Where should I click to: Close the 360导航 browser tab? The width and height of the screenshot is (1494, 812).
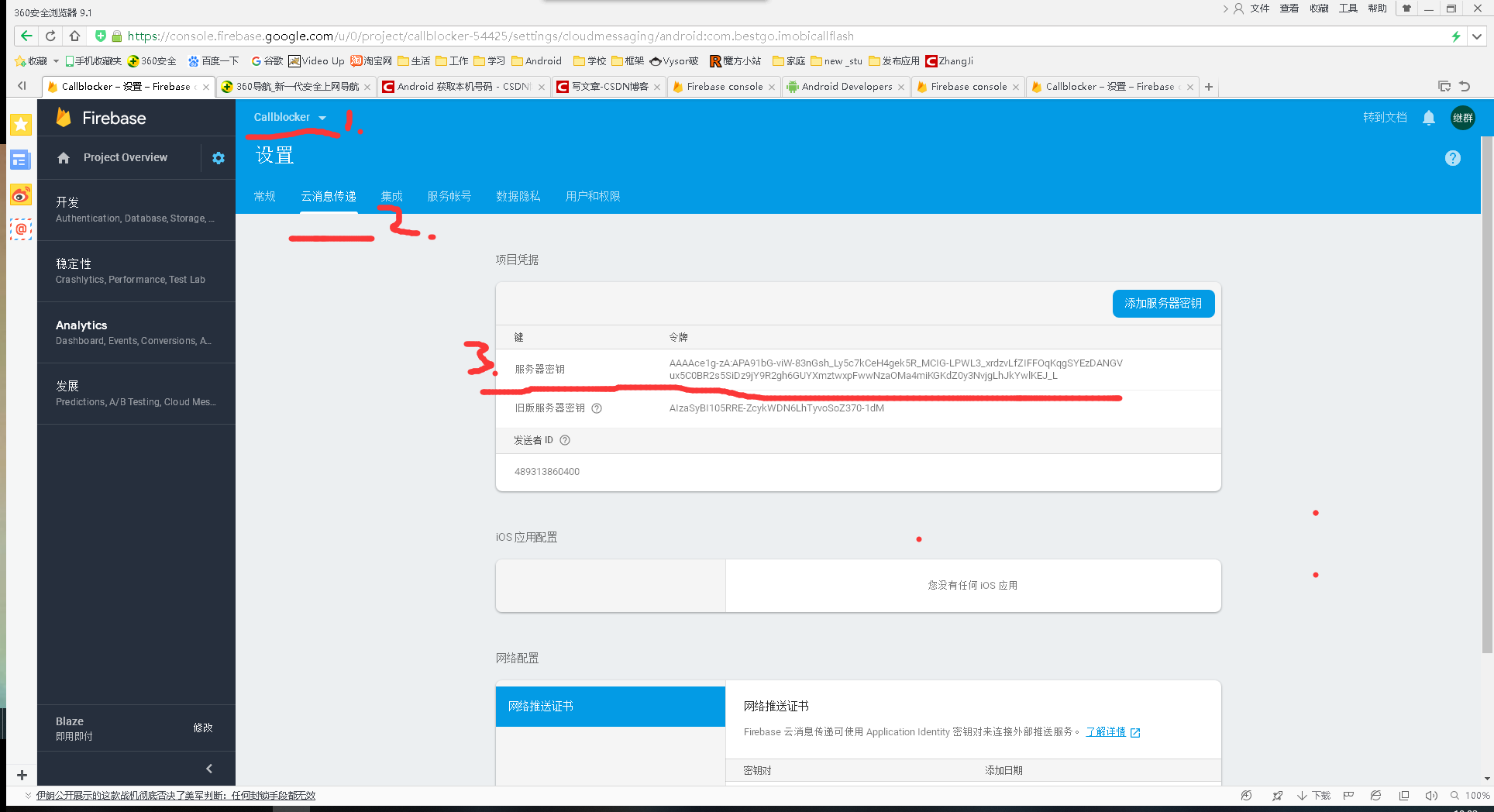[367, 87]
